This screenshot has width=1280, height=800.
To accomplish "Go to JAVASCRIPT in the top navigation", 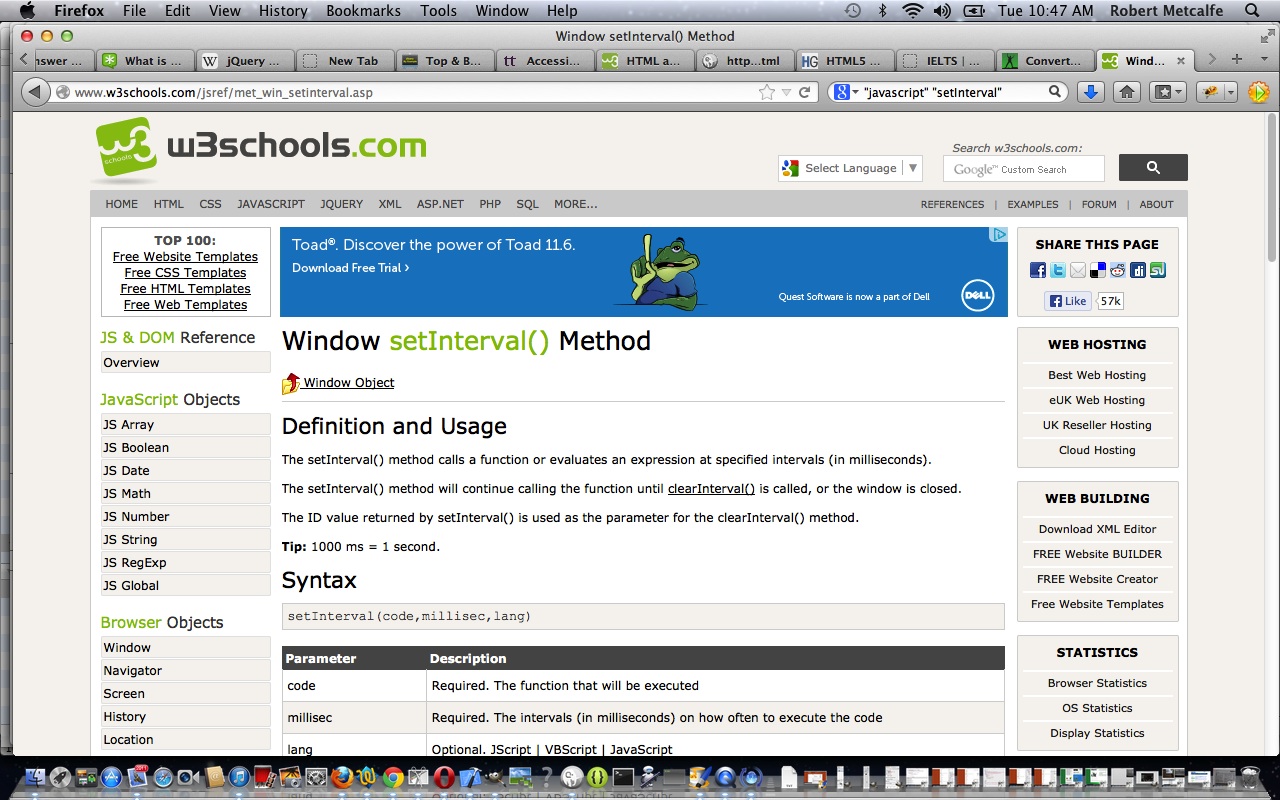I will coord(271,204).
